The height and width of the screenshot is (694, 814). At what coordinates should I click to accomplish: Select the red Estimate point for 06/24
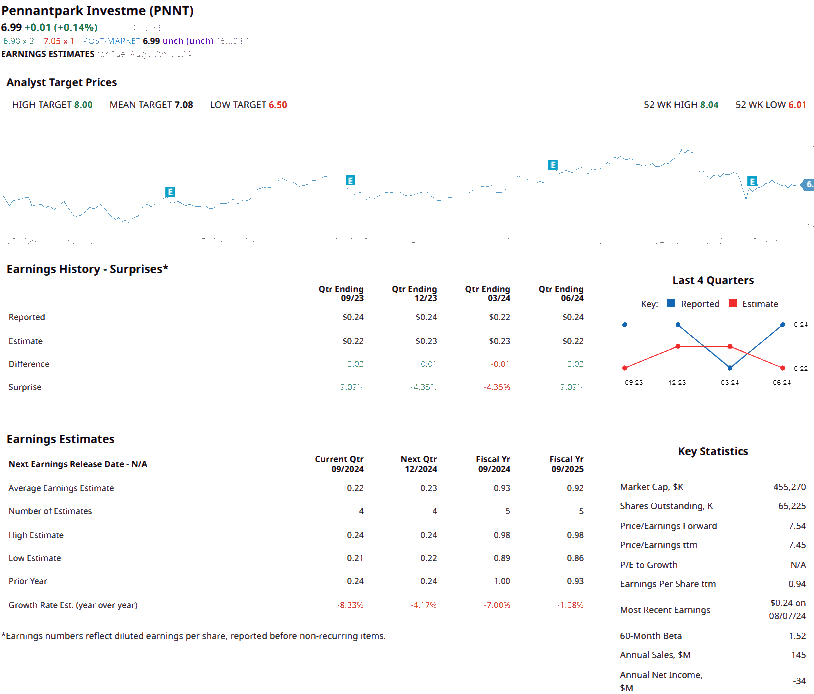[x=783, y=368]
